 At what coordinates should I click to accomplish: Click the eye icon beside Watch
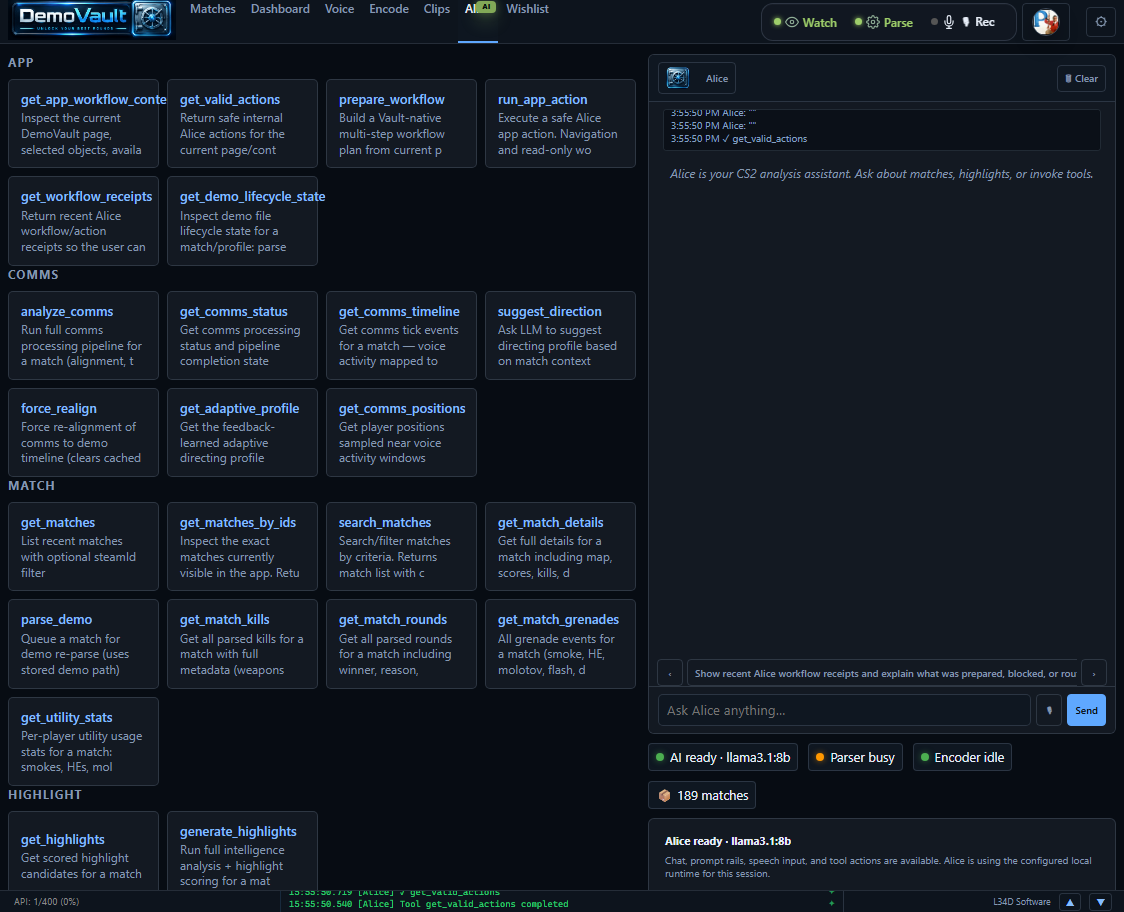tap(792, 22)
